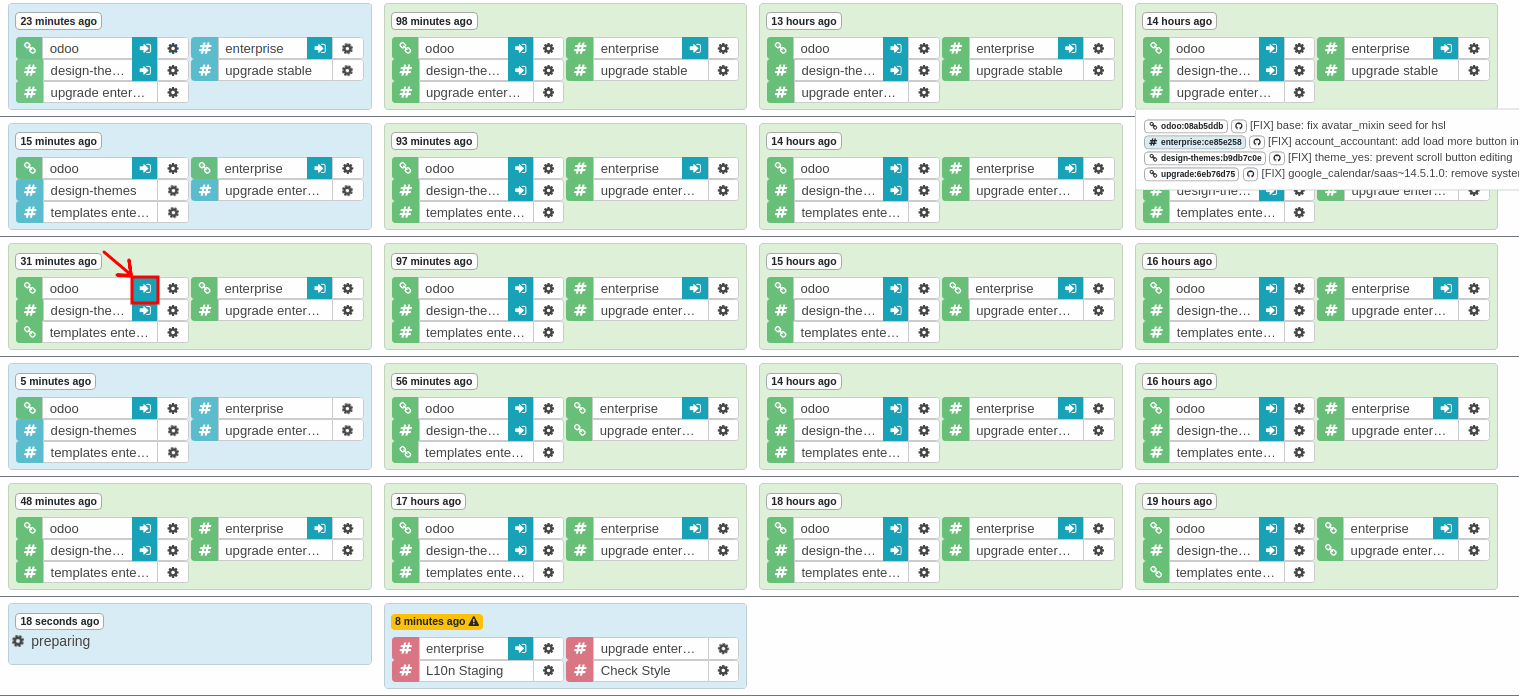This screenshot has height=697, width=1520.
Task: Open gear menu for enterprise in 23 minutes ago batch
Action: click(347, 49)
